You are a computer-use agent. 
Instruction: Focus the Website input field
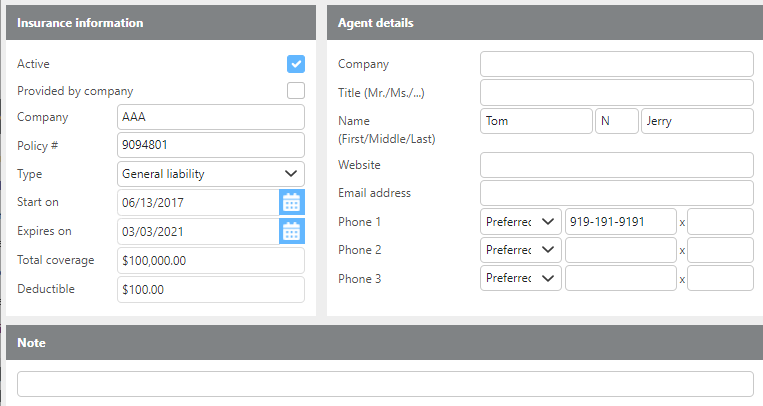(x=616, y=165)
